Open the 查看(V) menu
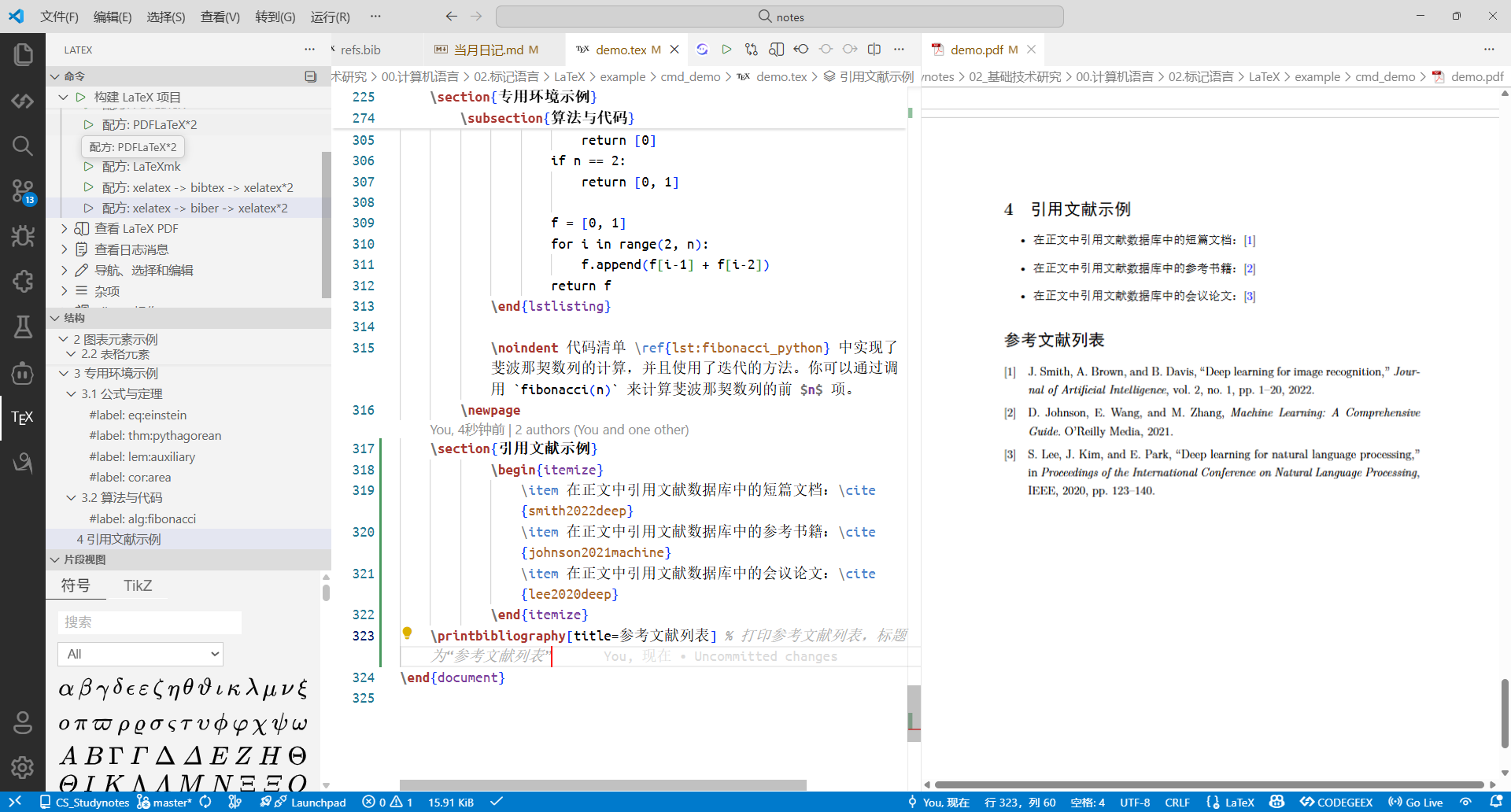The image size is (1511, 812). point(220,17)
